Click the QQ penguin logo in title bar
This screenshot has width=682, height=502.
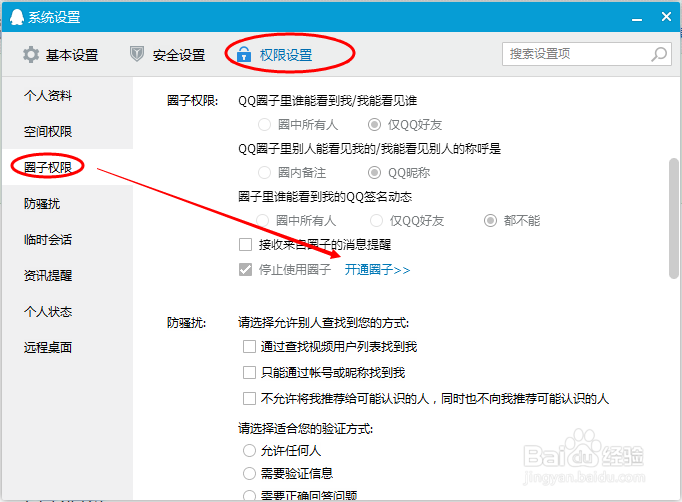(x=17, y=17)
